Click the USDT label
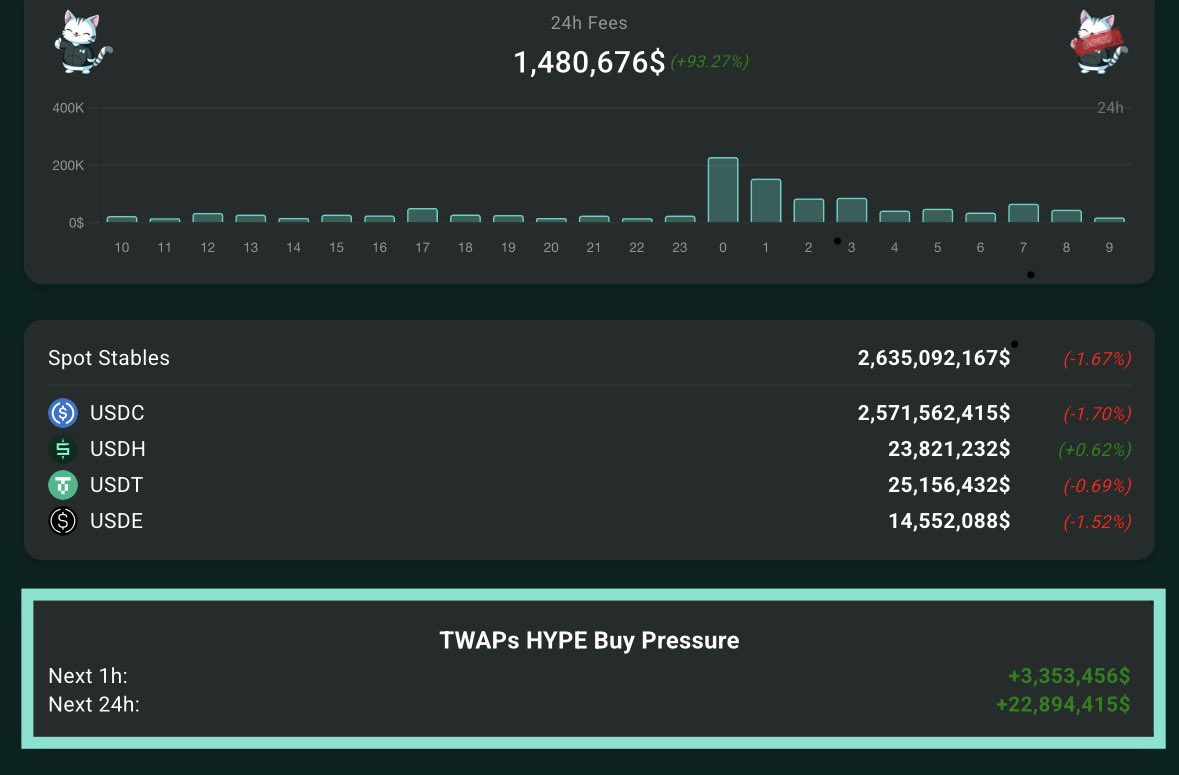1179x775 pixels. [117, 485]
